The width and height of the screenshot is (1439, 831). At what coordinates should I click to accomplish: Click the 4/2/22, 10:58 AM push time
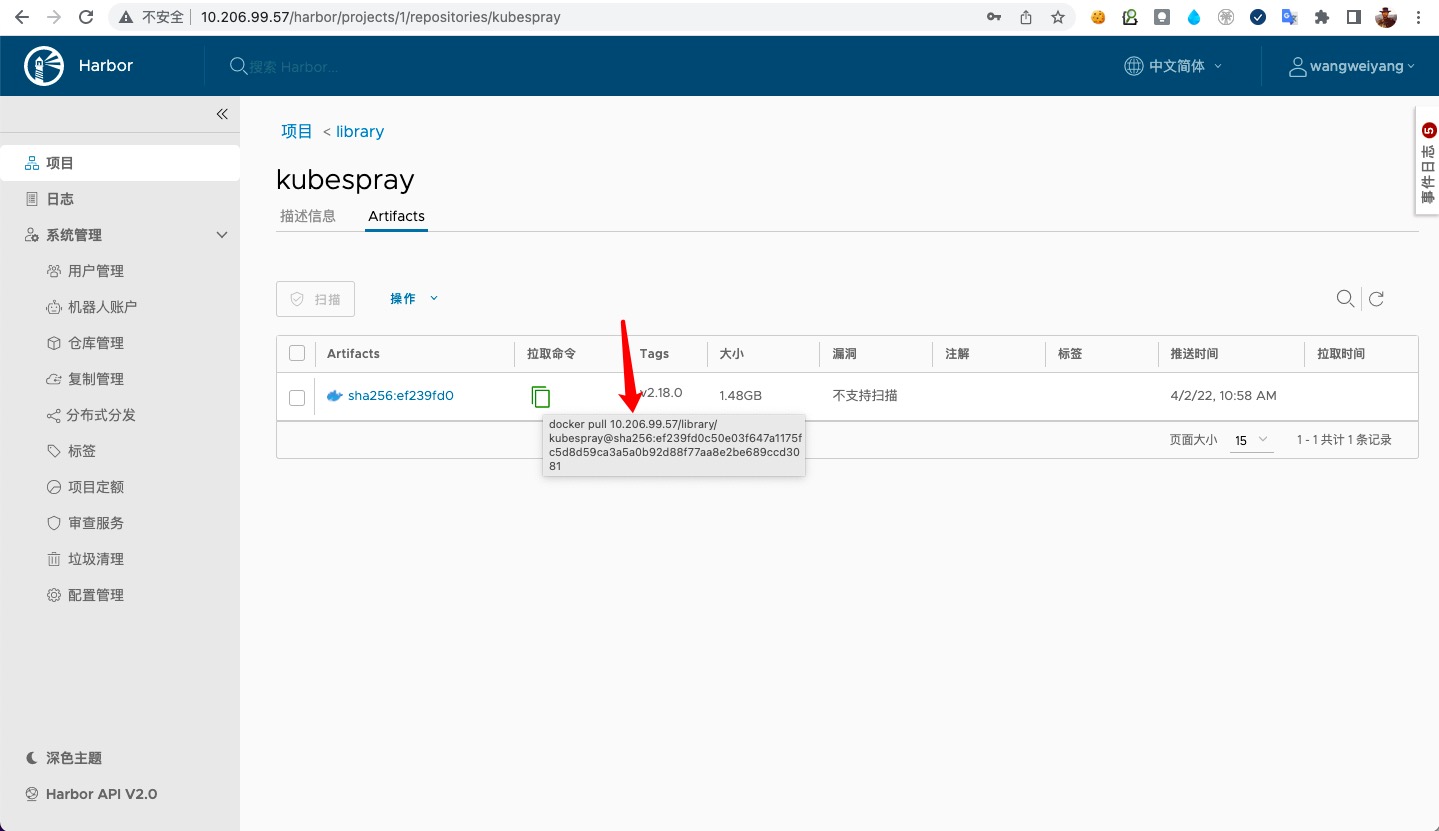[x=1223, y=396]
